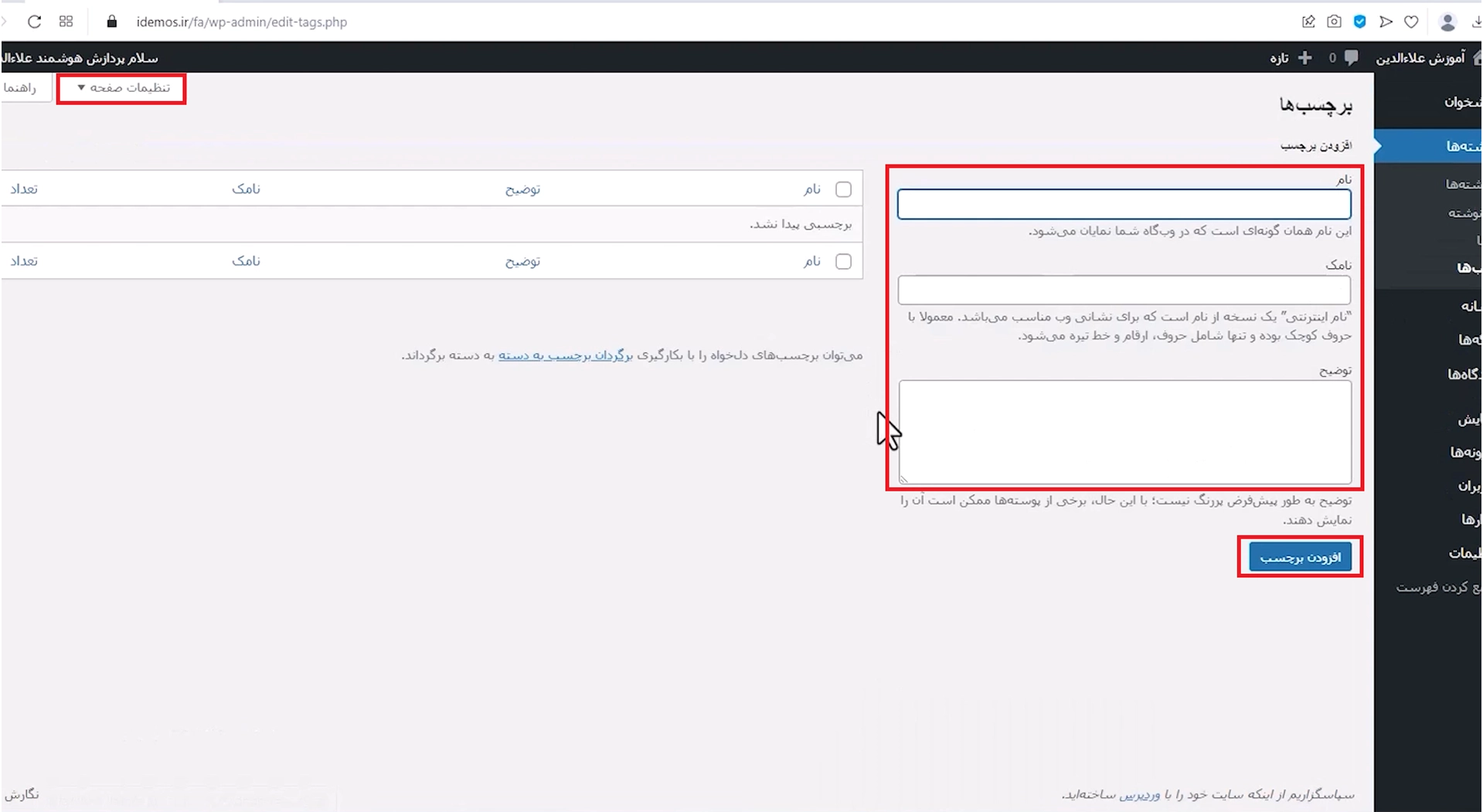Expand the تنظیمات صفحه screen options tab

point(122,88)
